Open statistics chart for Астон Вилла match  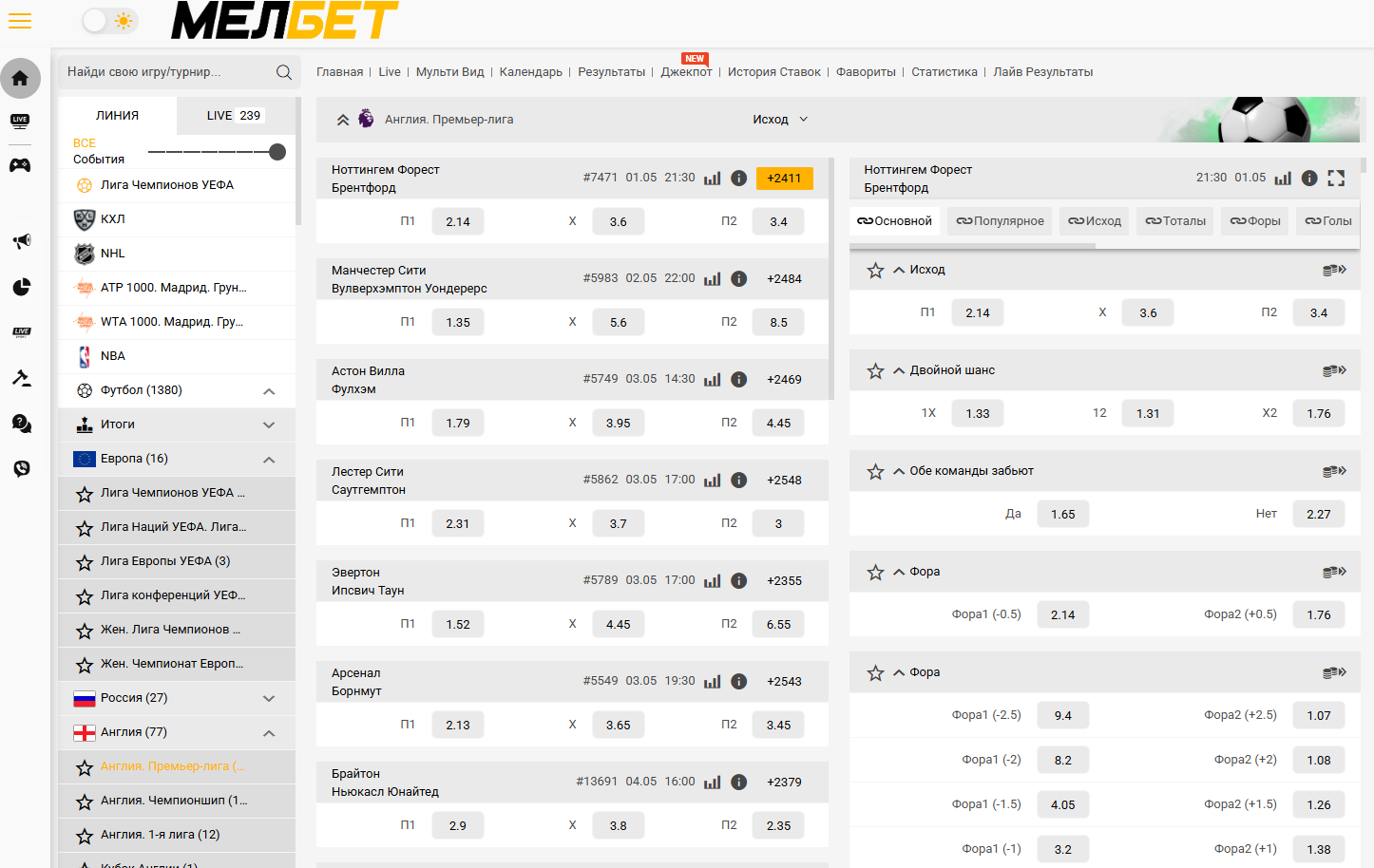click(x=712, y=380)
